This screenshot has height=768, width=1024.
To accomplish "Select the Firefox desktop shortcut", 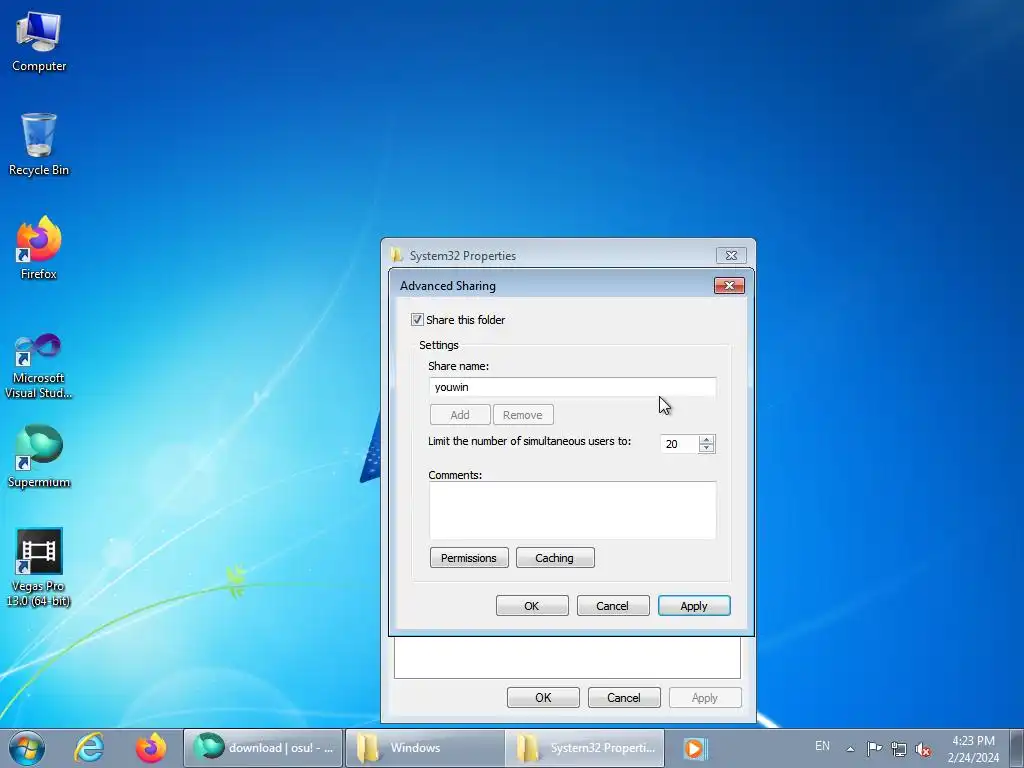I will click(39, 249).
